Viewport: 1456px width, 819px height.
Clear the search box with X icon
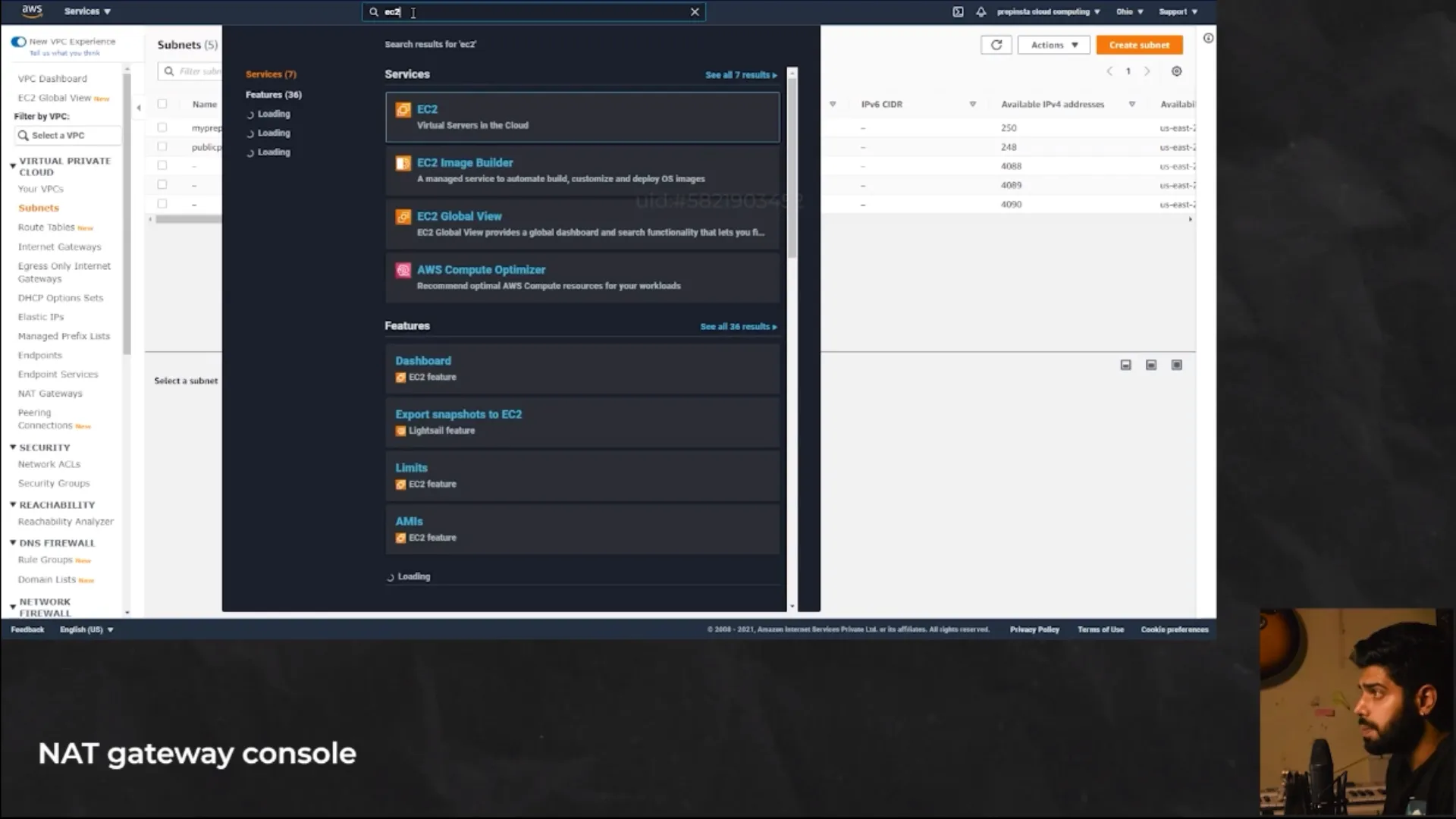pyautogui.click(x=694, y=11)
